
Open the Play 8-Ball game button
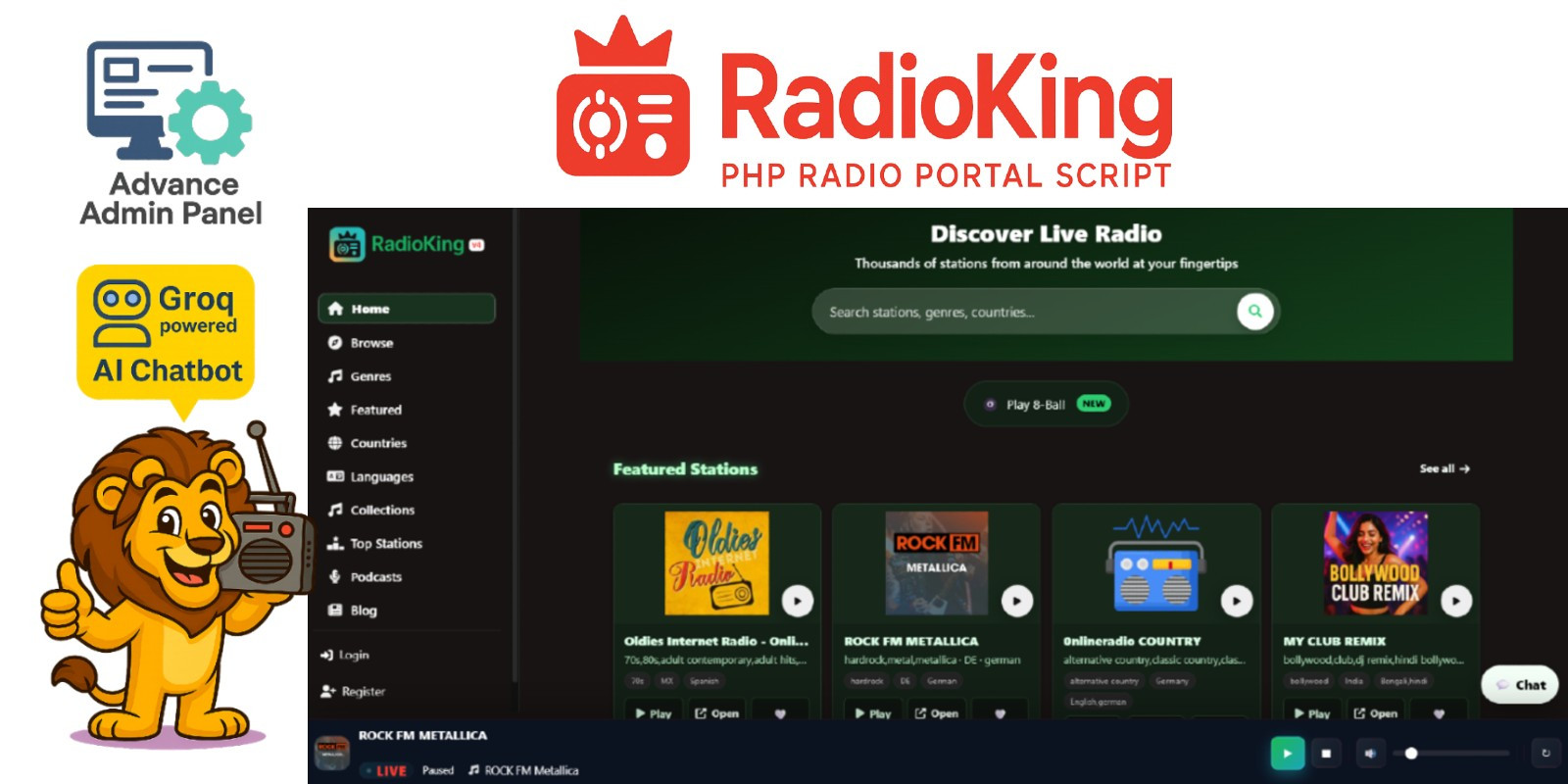coord(1046,404)
